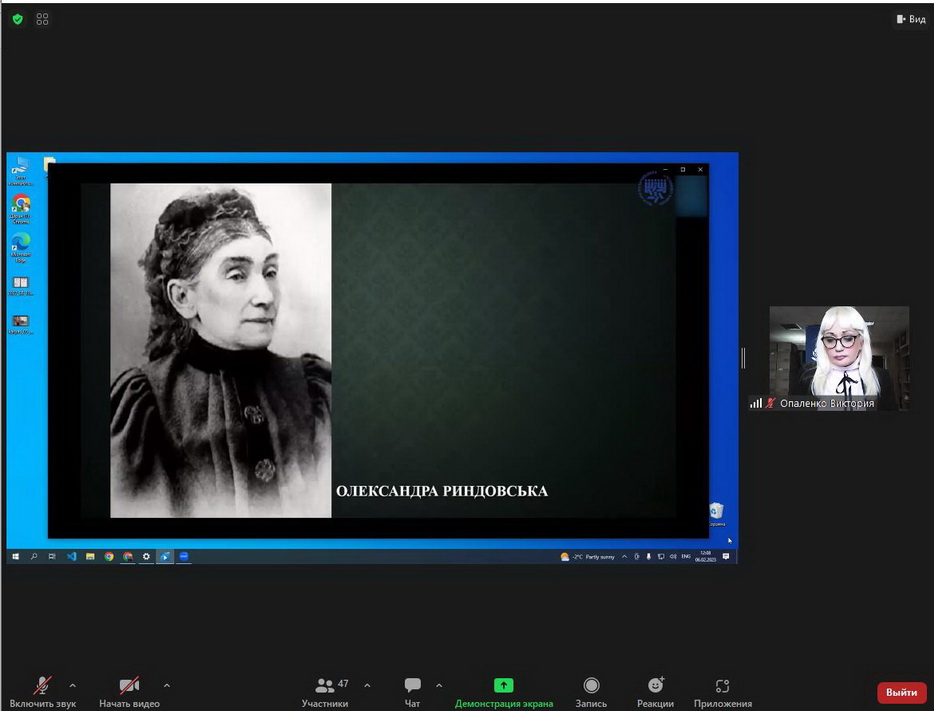Open the Вид view menu
Viewport: 934px width, 711px height.
tap(911, 19)
